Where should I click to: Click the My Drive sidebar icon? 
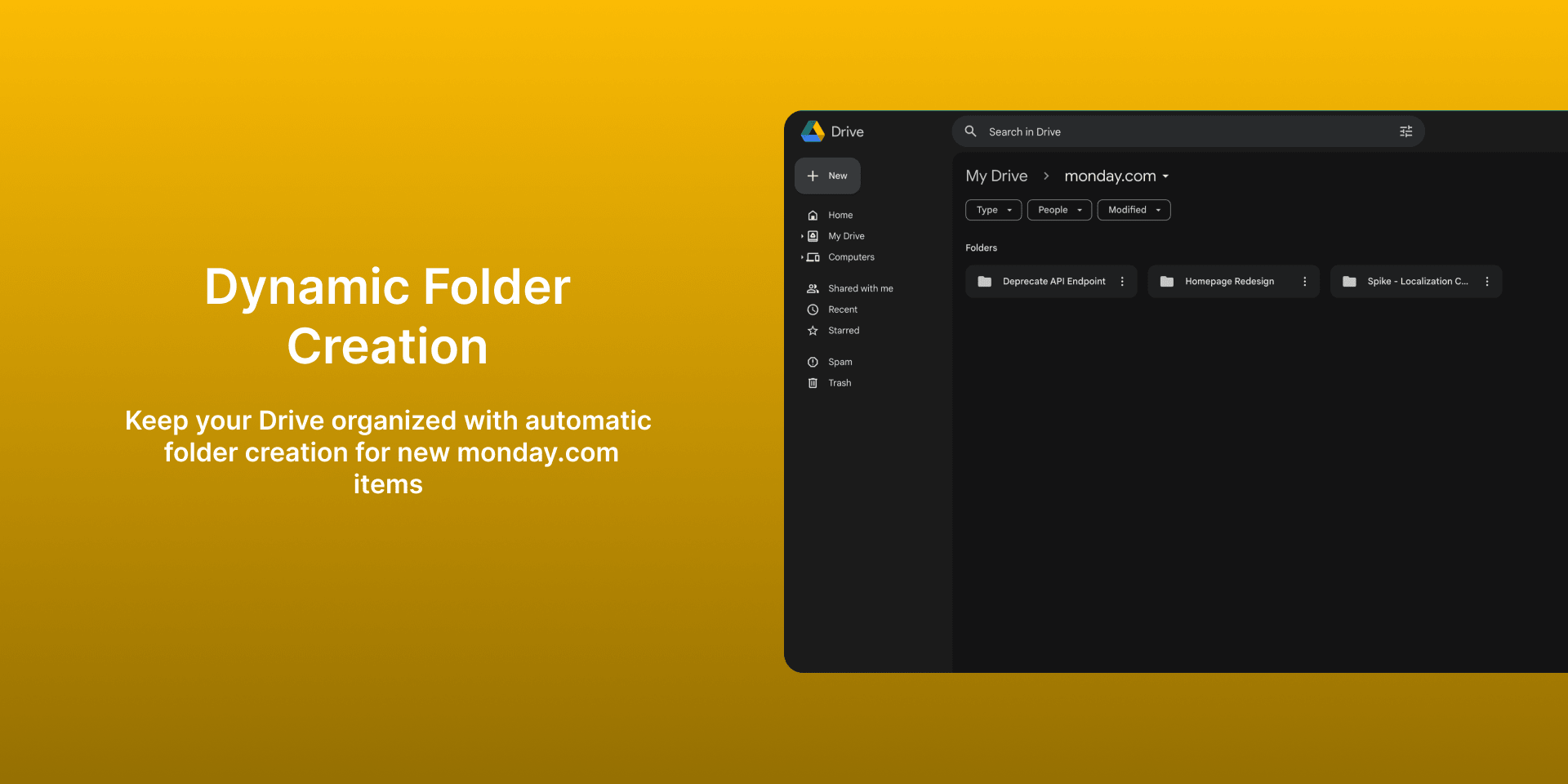pyautogui.click(x=813, y=236)
